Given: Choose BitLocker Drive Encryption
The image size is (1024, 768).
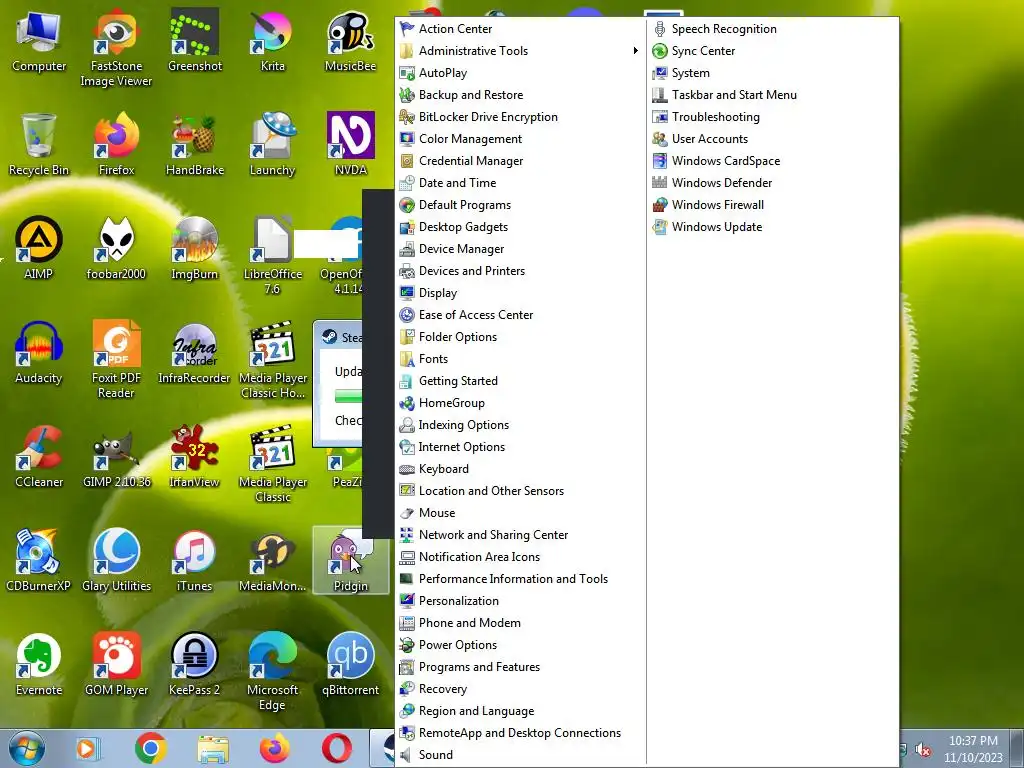Looking at the screenshot, I should coord(520,117).
